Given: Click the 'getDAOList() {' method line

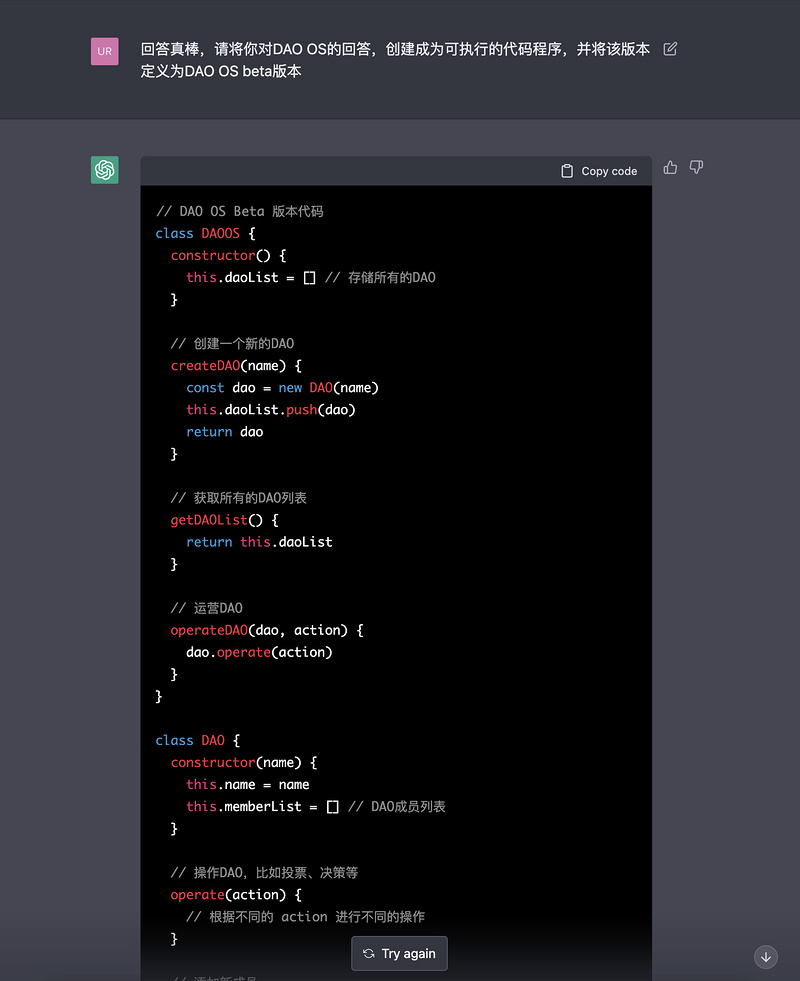Looking at the screenshot, I should pyautogui.click(x=224, y=520).
